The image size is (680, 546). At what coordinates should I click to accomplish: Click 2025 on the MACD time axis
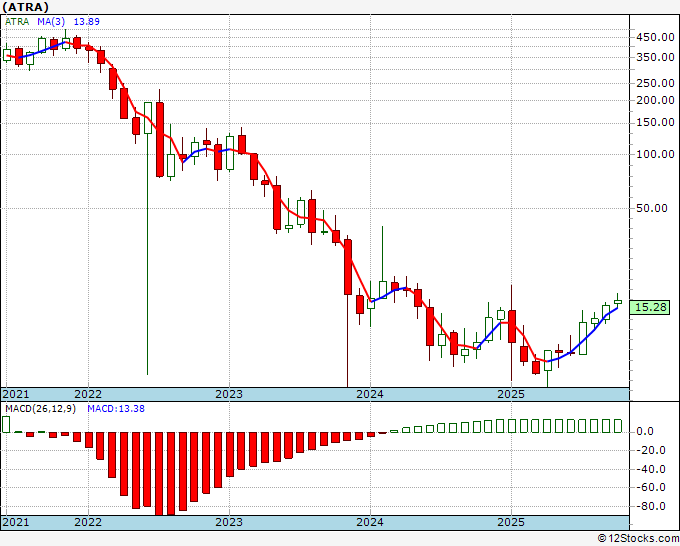point(511,522)
